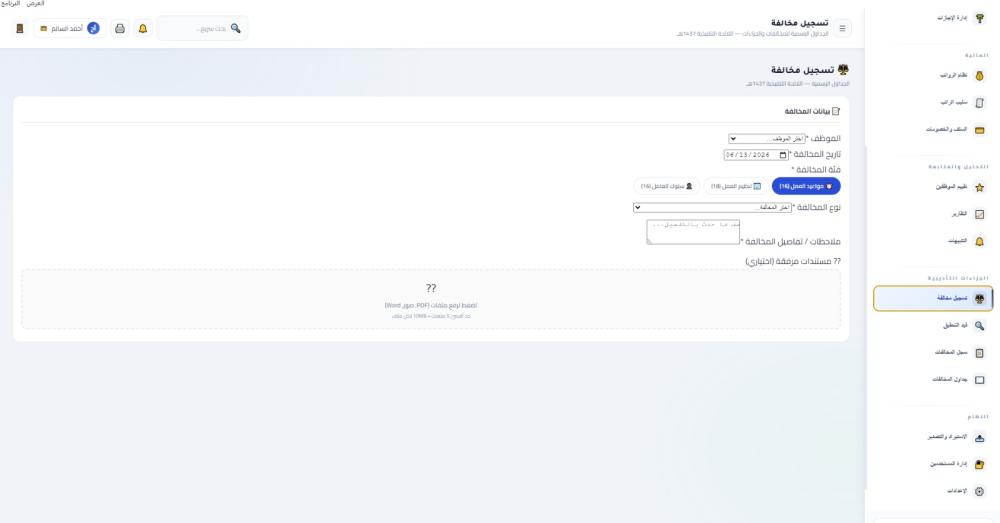Click the file upload drop area
This screenshot has width=1000, height=523.
tap(431, 299)
